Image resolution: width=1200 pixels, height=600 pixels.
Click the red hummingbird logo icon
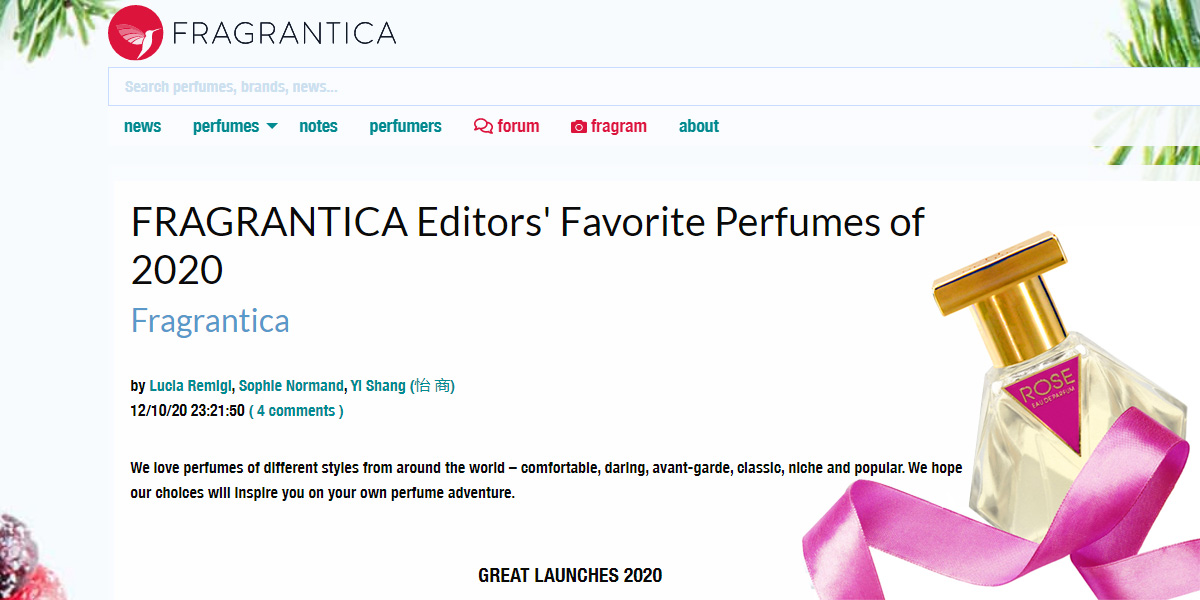[x=135, y=33]
